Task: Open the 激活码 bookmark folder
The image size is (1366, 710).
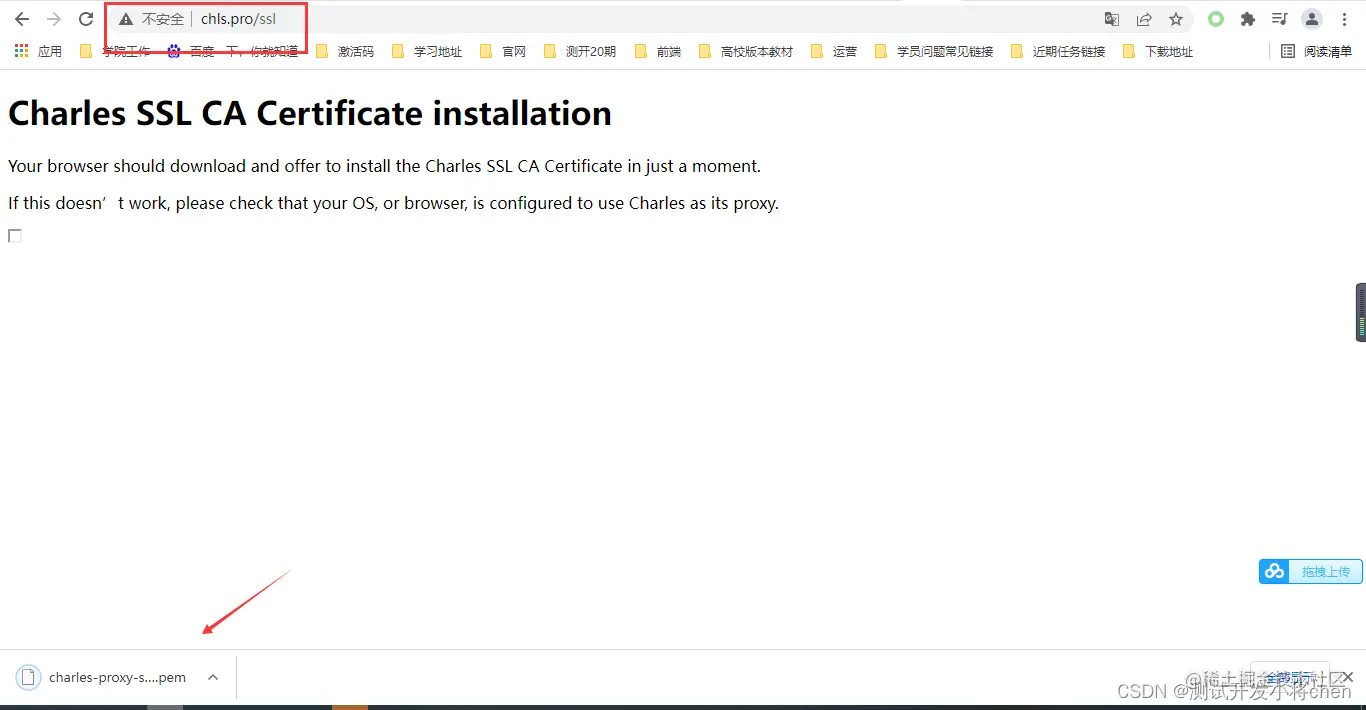Action: [x=344, y=51]
